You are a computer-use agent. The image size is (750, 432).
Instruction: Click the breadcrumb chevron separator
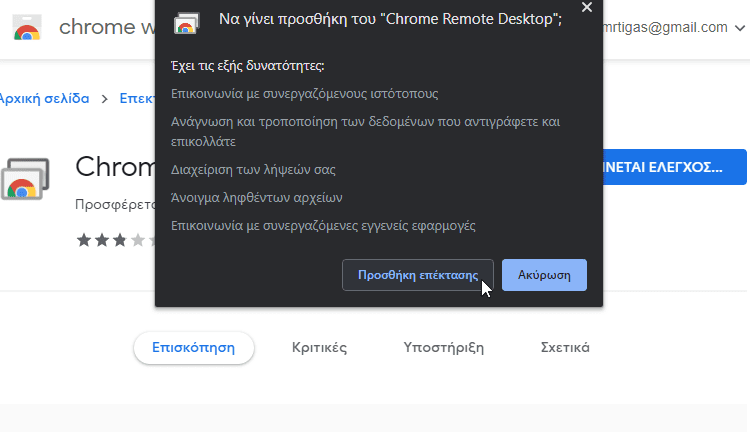pos(104,99)
